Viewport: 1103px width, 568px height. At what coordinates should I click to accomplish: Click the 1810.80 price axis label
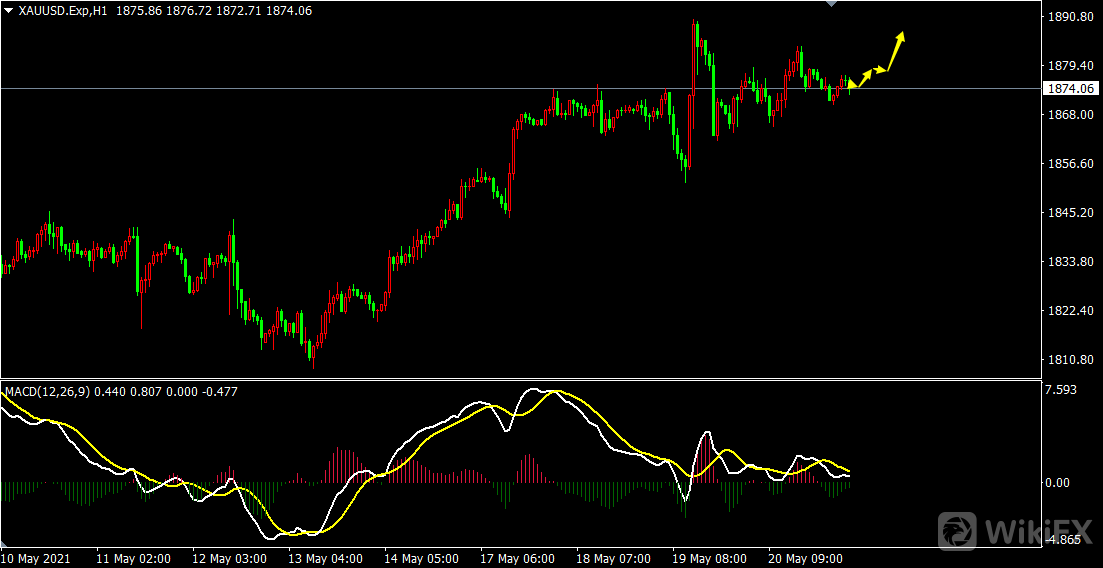pyautogui.click(x=1067, y=360)
